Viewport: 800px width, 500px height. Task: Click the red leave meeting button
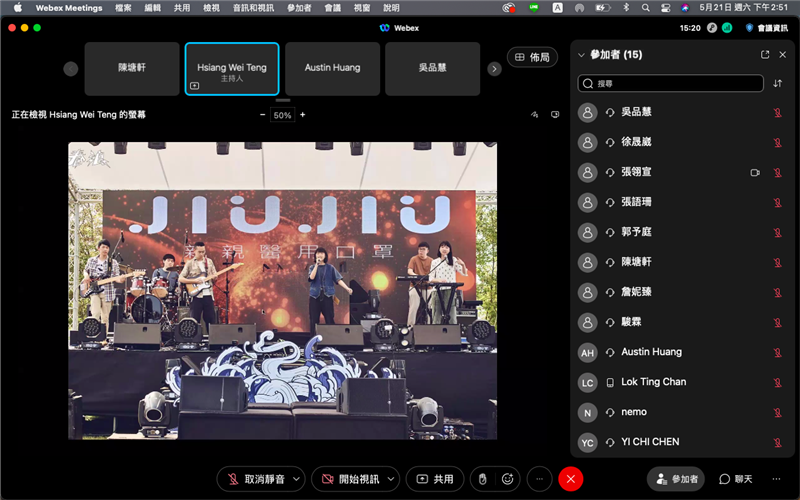coord(570,479)
